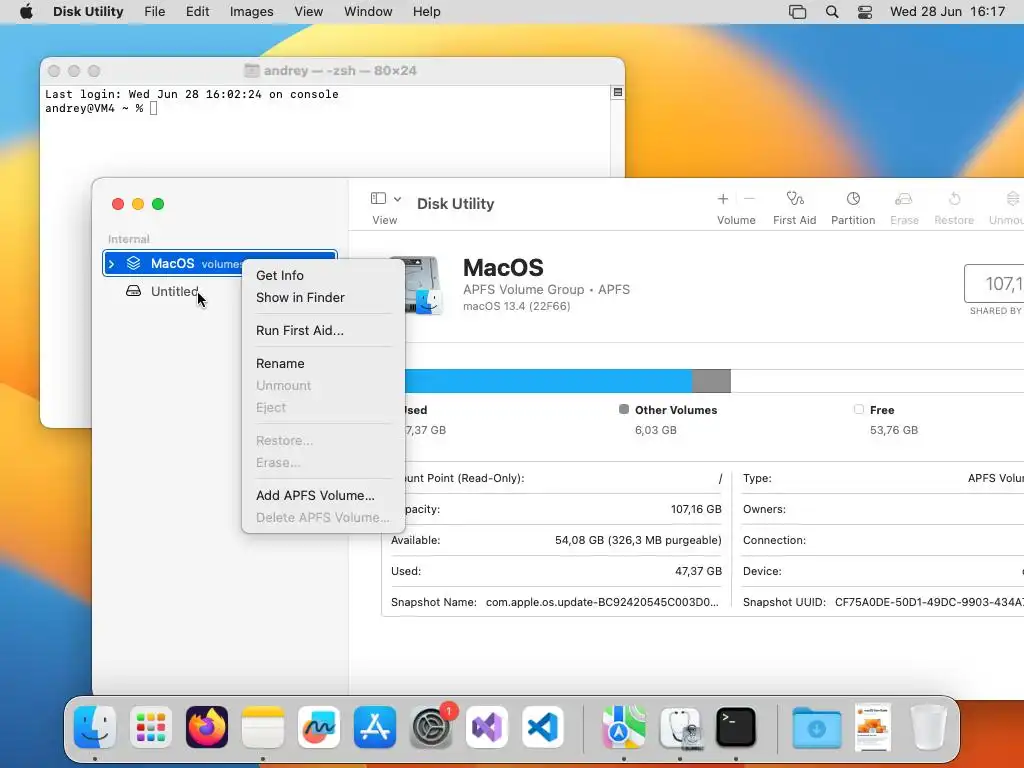The height and width of the screenshot is (768, 1024).
Task: Click the macOS 13.4 (22F66) version text
Action: coord(517,306)
